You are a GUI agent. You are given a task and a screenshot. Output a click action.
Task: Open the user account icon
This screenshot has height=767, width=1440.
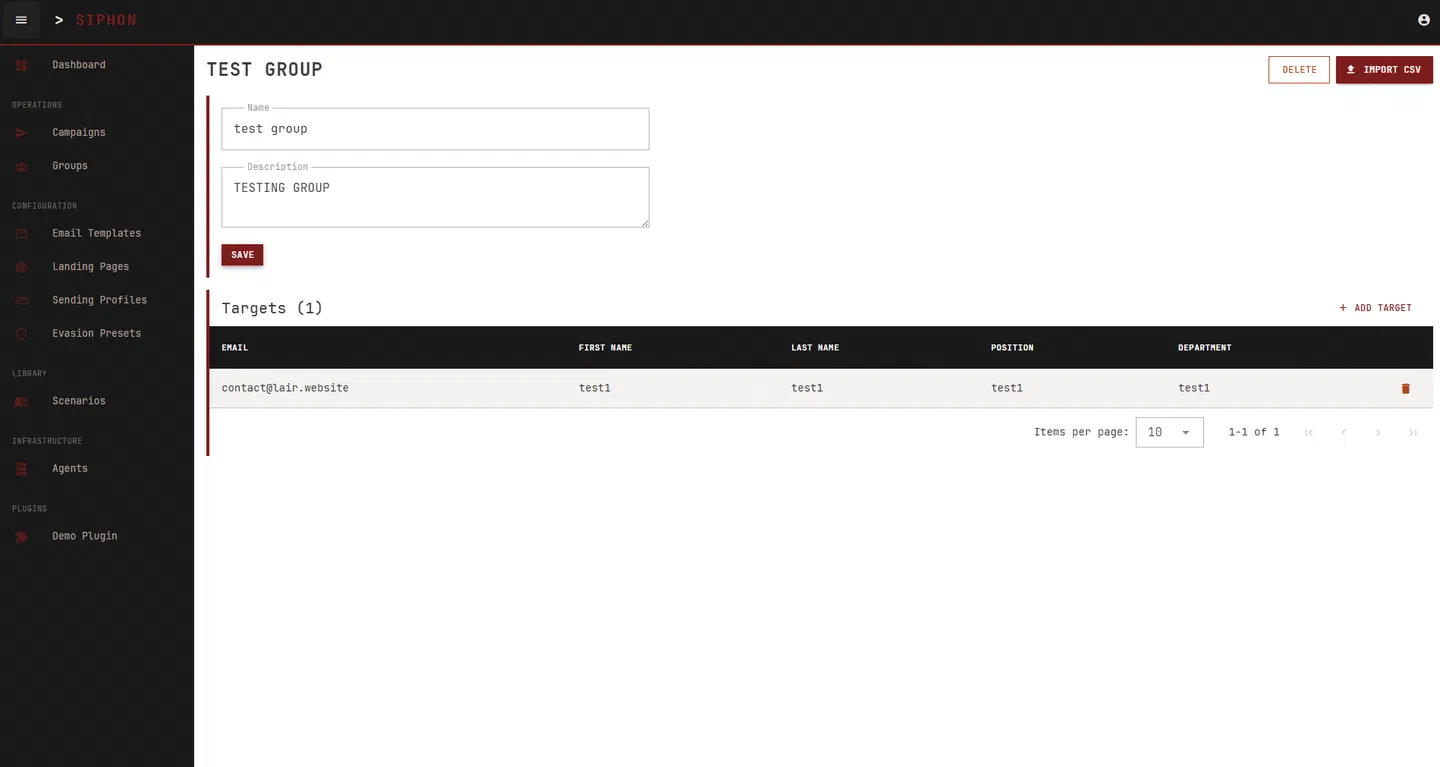click(1424, 20)
